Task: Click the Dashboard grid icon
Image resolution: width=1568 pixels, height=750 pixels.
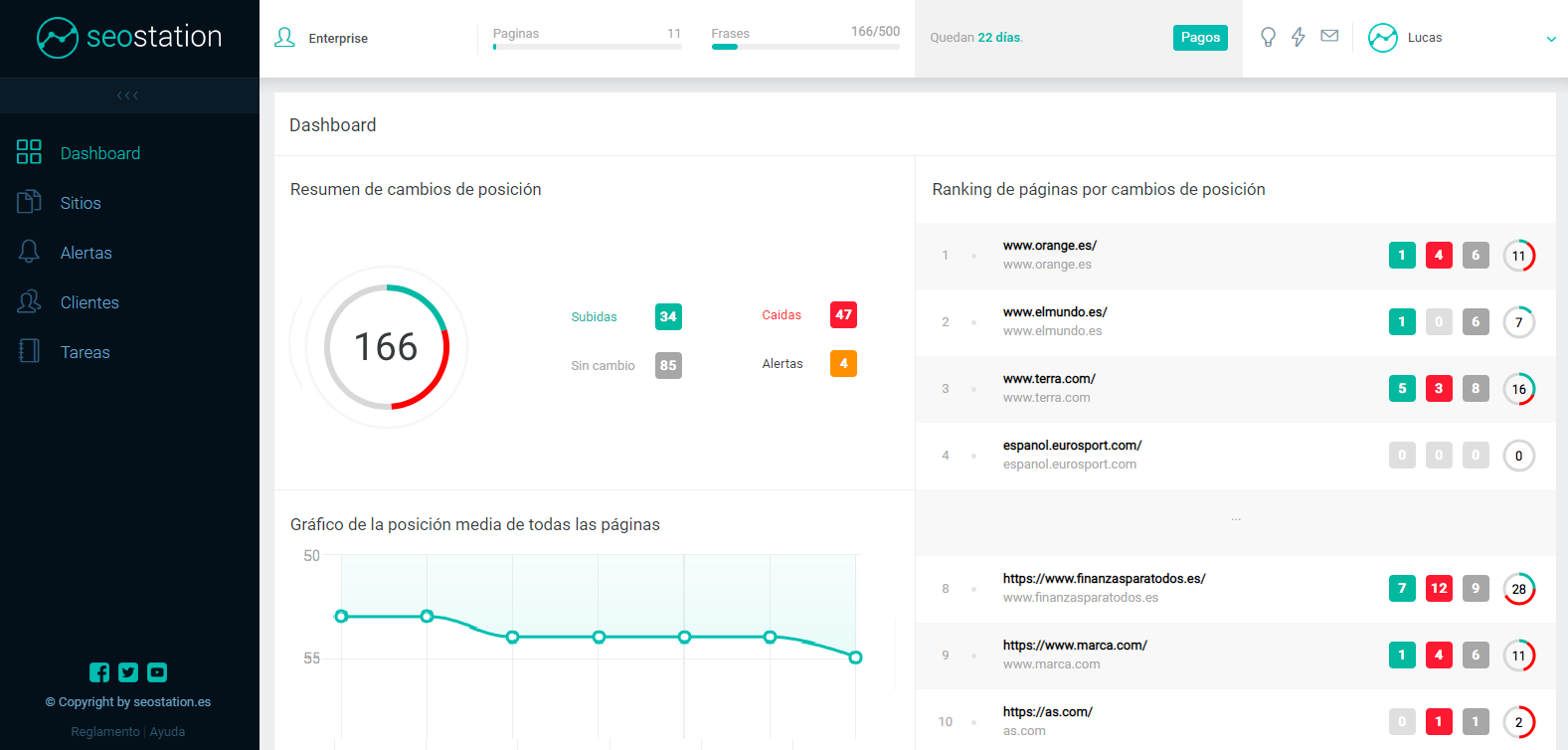Action: pyautogui.click(x=29, y=151)
